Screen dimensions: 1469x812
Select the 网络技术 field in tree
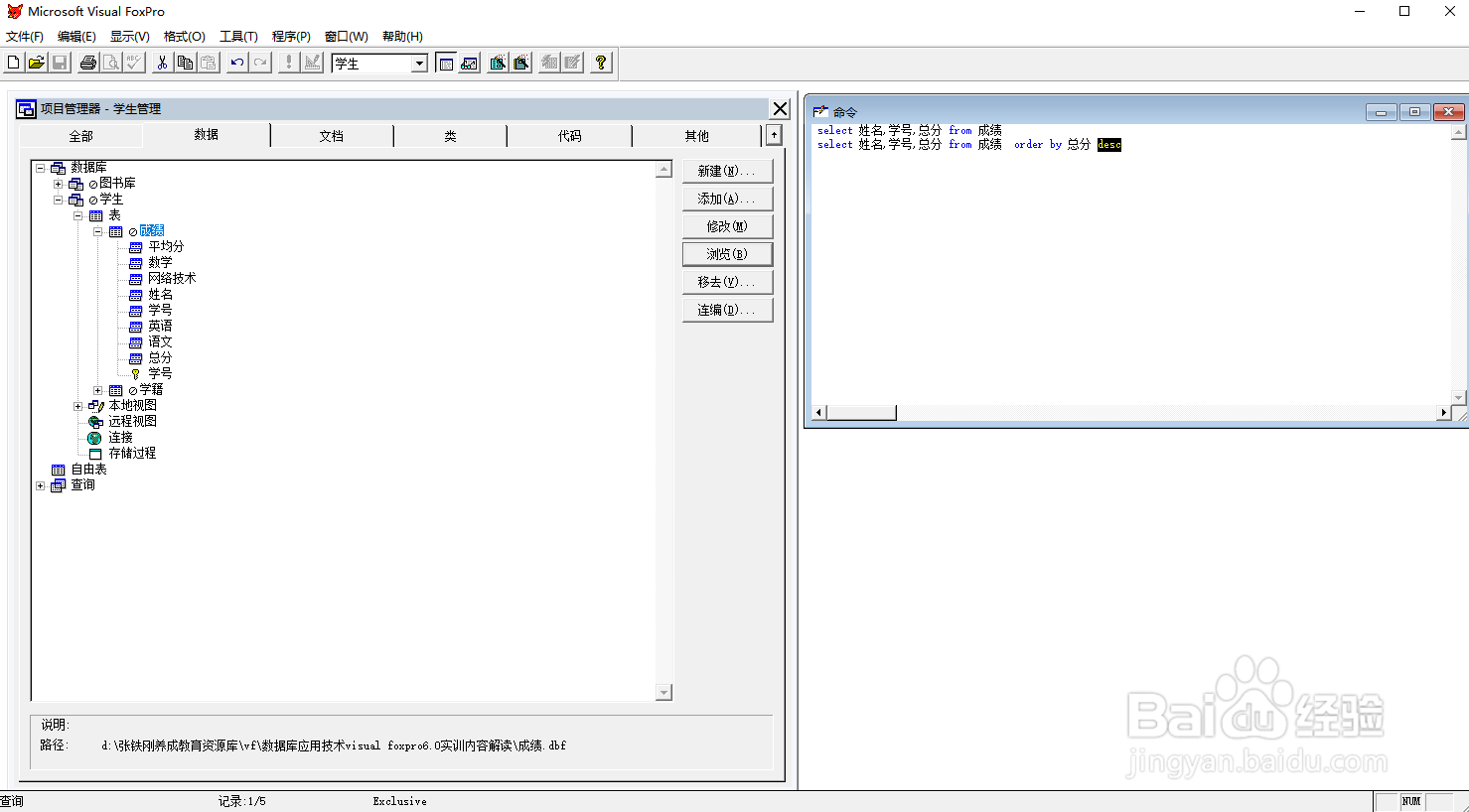pyautogui.click(x=172, y=278)
